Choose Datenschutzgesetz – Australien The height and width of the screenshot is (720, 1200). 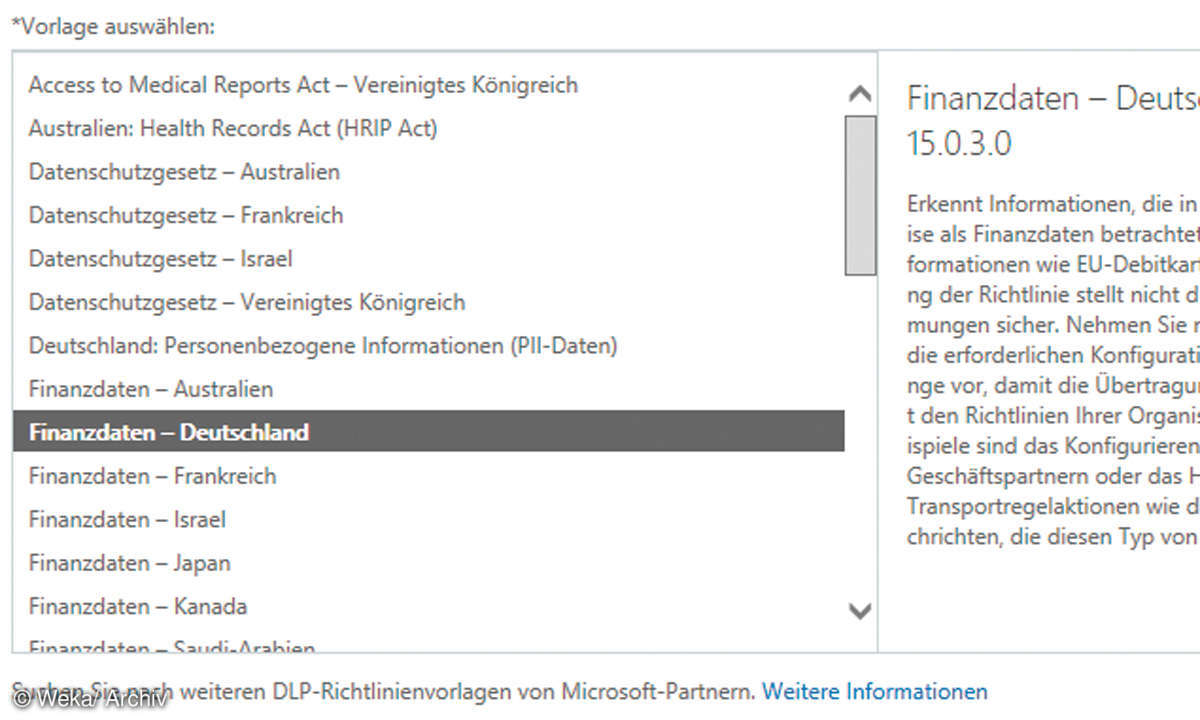click(184, 172)
